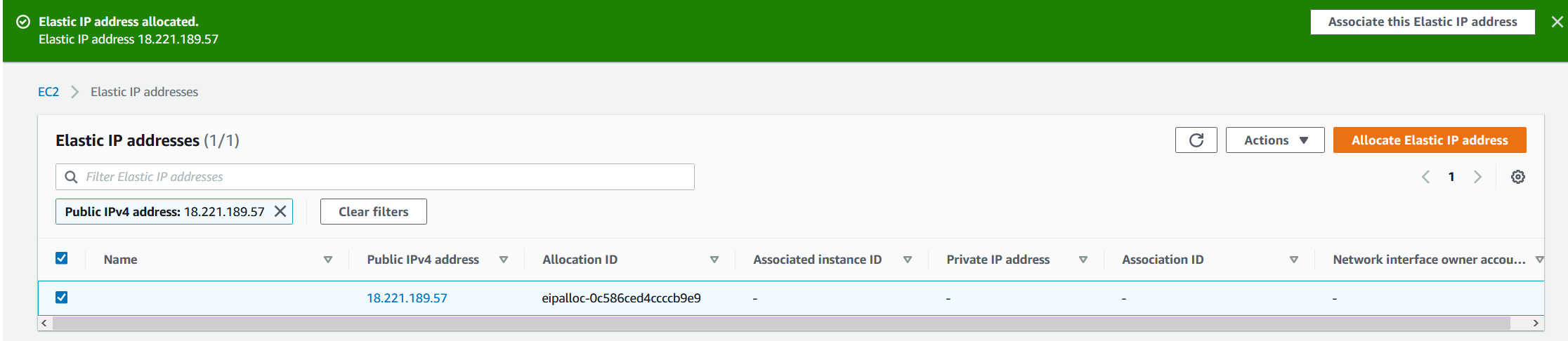This screenshot has width=1568, height=341.
Task: Click the refresh icon button
Action: [x=1196, y=140]
